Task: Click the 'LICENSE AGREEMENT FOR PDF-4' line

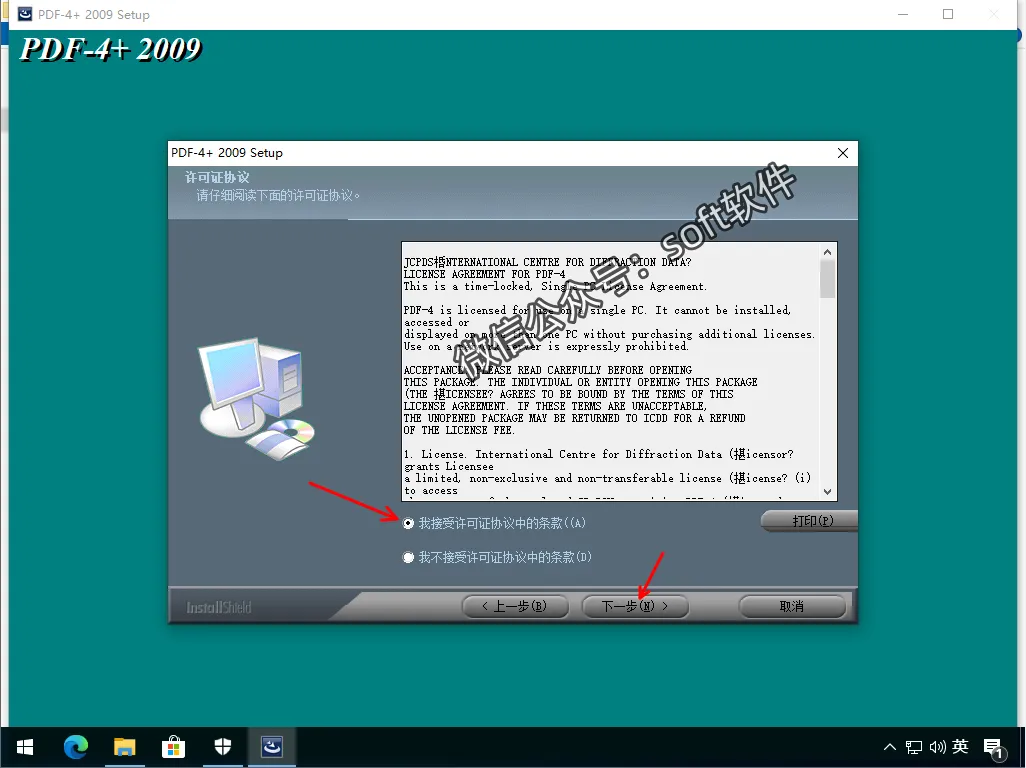Action: 484,275
